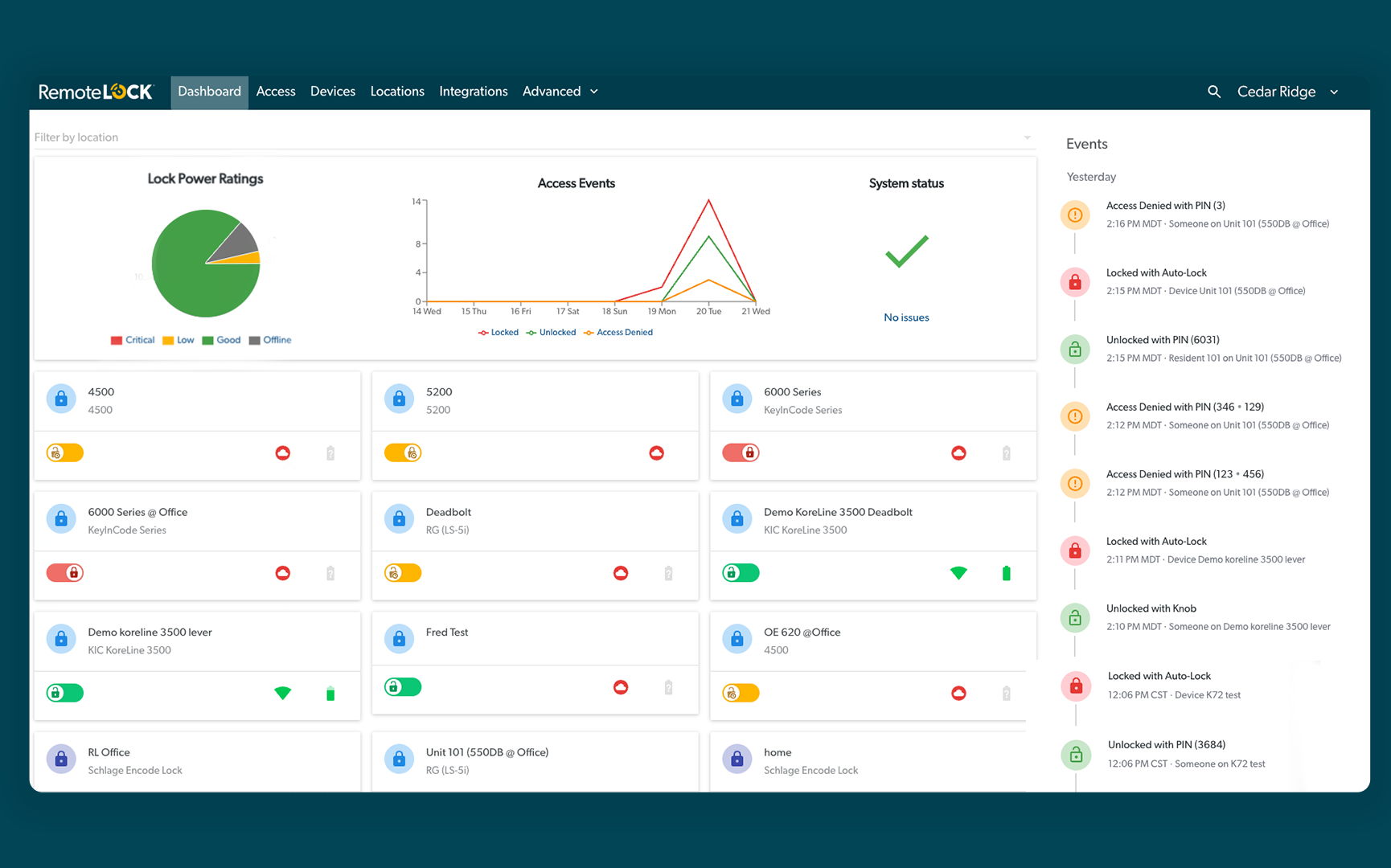Click lock icon on Unit 101 (550DB @ Office) card
Image resolution: width=1391 pixels, height=868 pixels.
click(399, 759)
